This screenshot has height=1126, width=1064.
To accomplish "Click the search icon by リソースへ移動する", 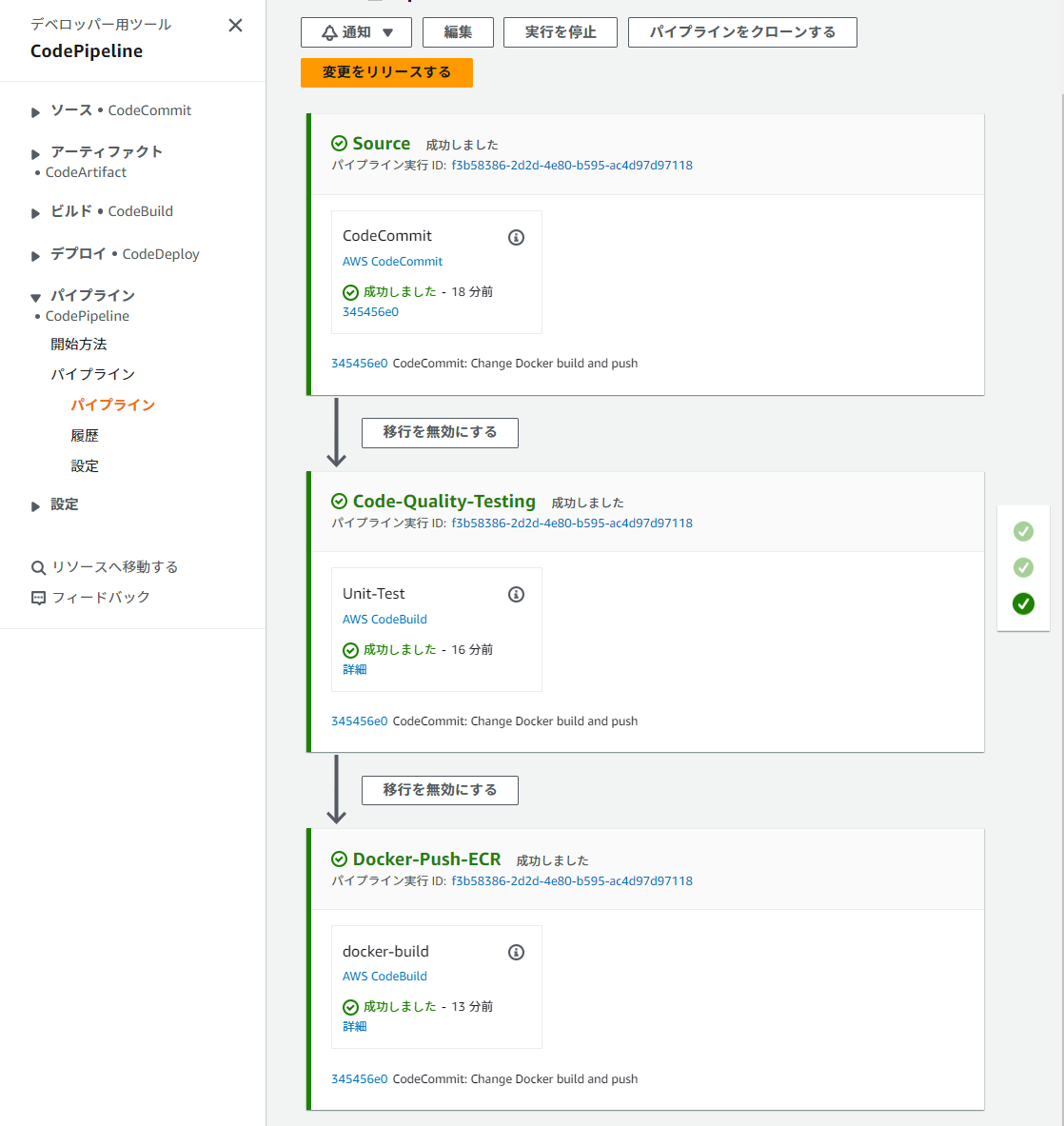I will pos(38,568).
